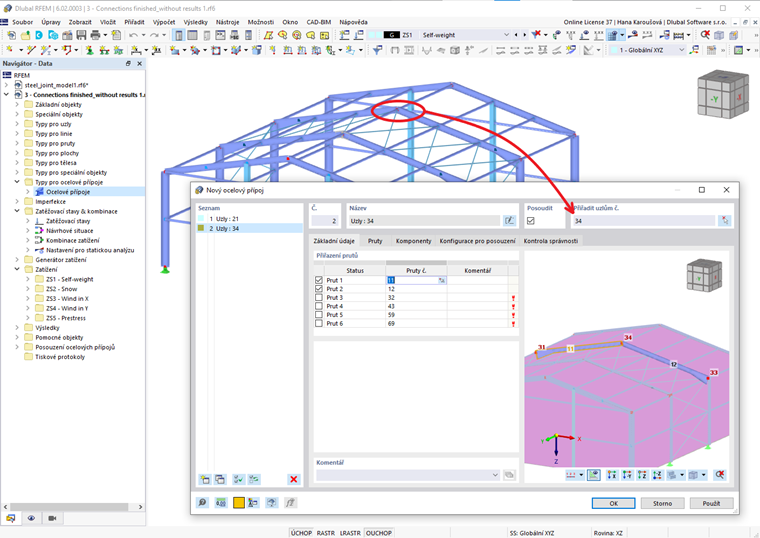Click the camera Views tab icon in navigator bottom
The image size is (760, 538).
(x=52, y=518)
